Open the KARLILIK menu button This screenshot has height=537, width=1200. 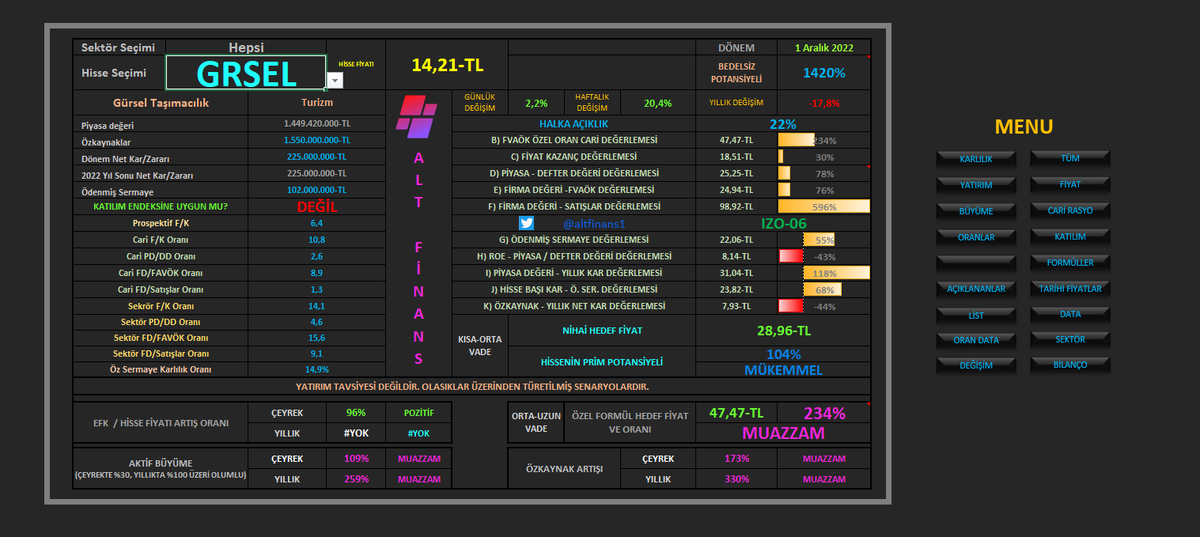pyautogui.click(x=976, y=159)
